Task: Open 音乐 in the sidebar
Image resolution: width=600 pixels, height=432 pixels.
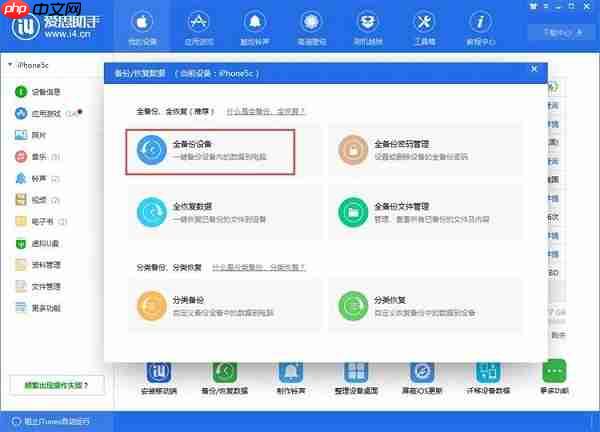Action: [x=37, y=156]
